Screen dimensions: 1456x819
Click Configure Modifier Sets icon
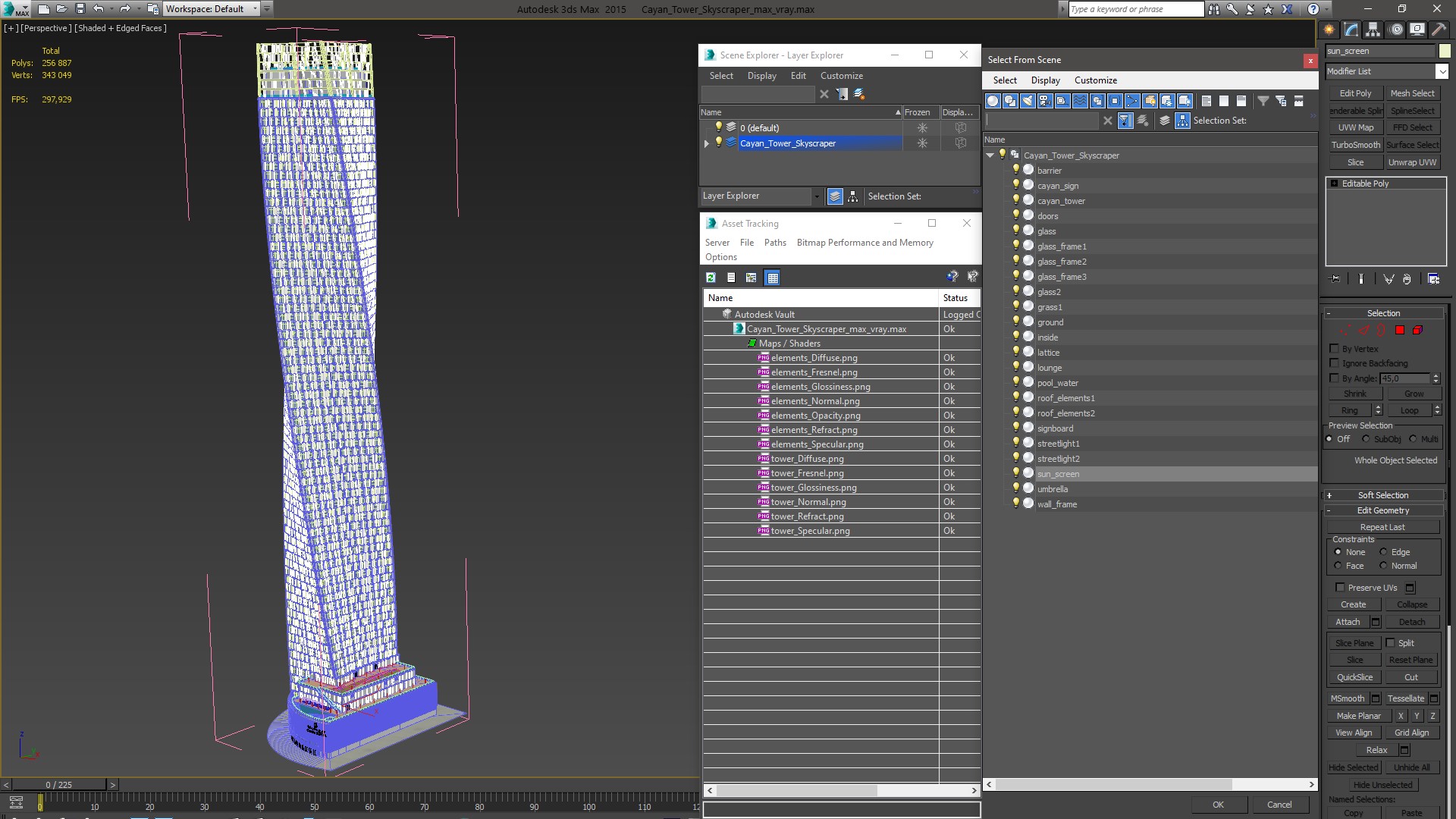pos(1433,279)
